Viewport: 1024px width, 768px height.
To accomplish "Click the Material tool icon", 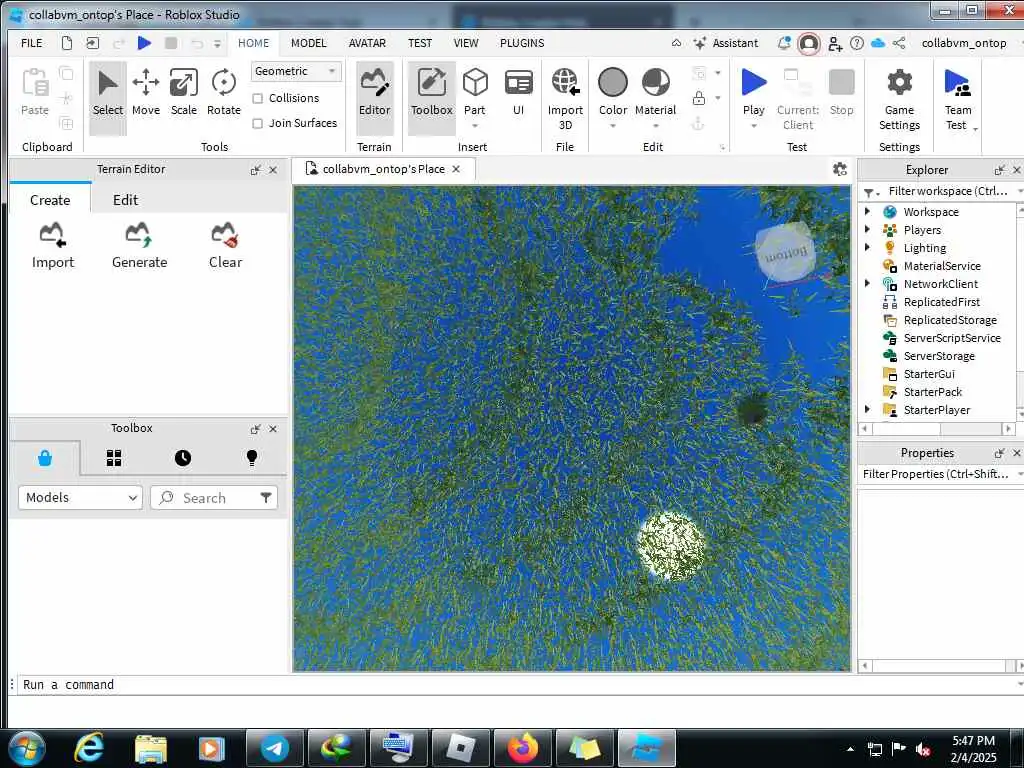I will 656,83.
